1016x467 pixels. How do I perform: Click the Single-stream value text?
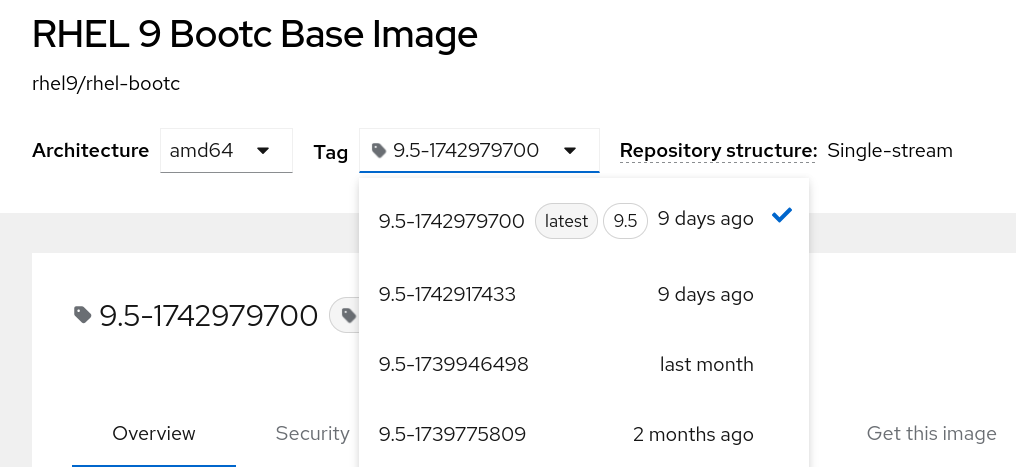pyautogui.click(x=890, y=150)
